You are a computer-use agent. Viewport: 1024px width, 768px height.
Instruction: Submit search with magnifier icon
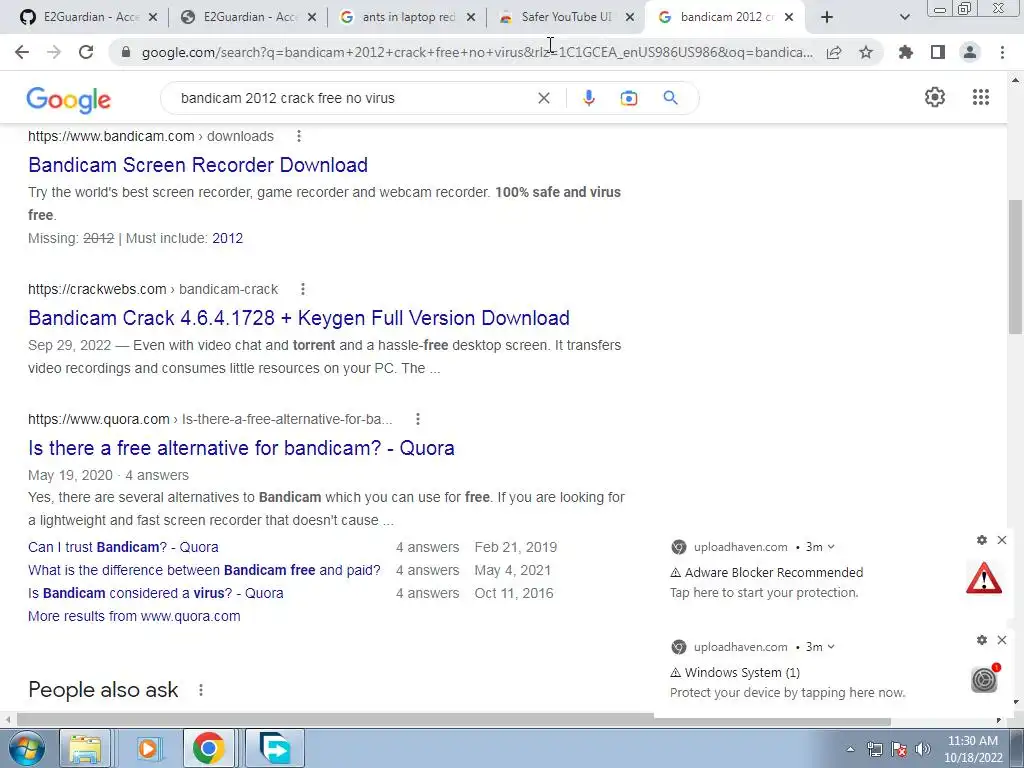click(x=670, y=98)
